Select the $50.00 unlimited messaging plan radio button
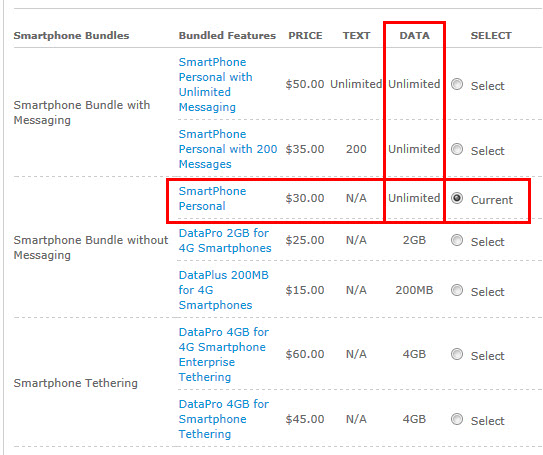This screenshot has width=543, height=455. click(457, 84)
